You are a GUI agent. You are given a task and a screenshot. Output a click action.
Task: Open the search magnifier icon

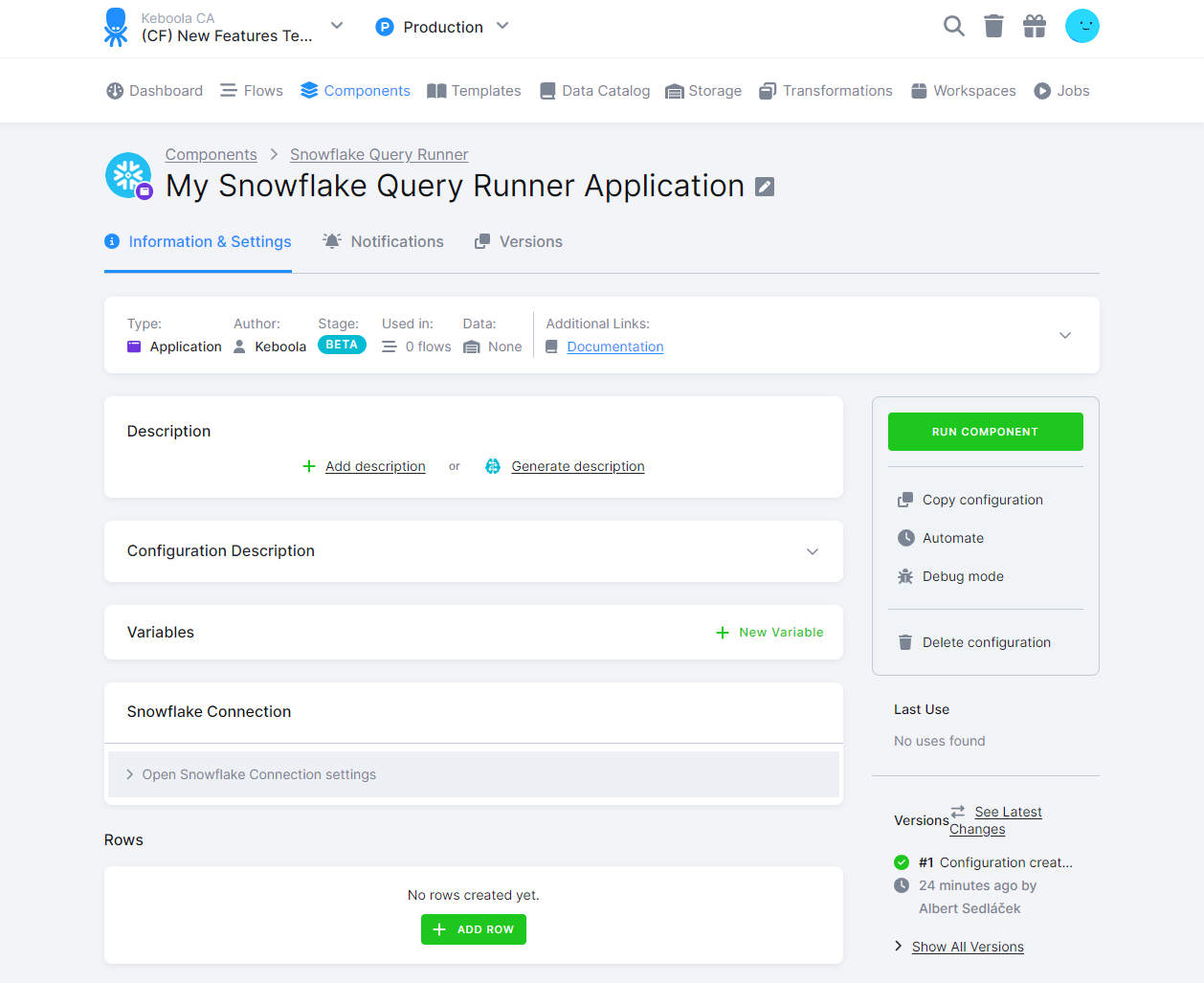click(953, 26)
